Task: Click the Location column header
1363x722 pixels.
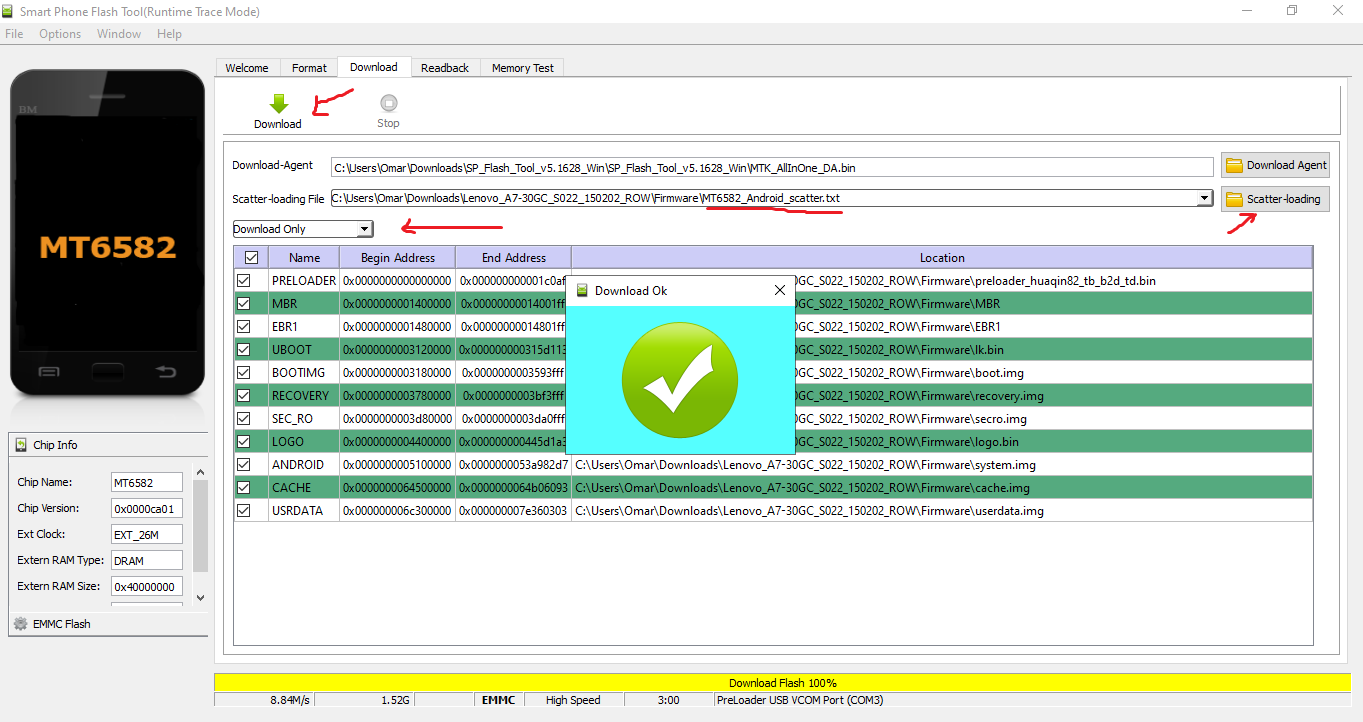Action: click(x=942, y=258)
